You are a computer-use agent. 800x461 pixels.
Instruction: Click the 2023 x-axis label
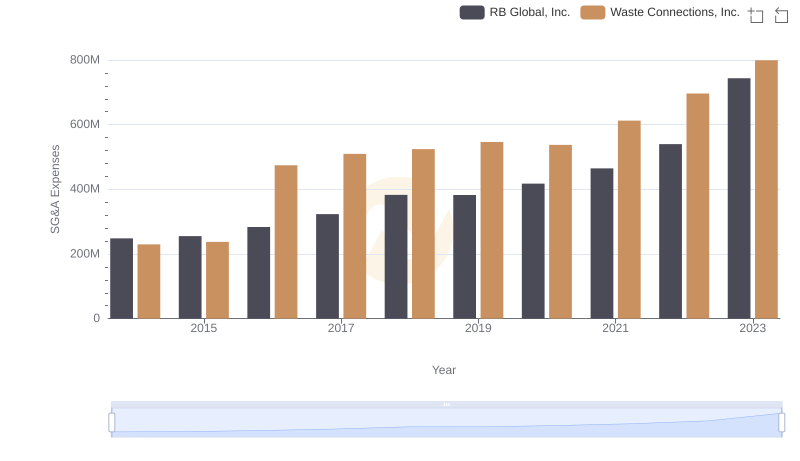tap(753, 328)
